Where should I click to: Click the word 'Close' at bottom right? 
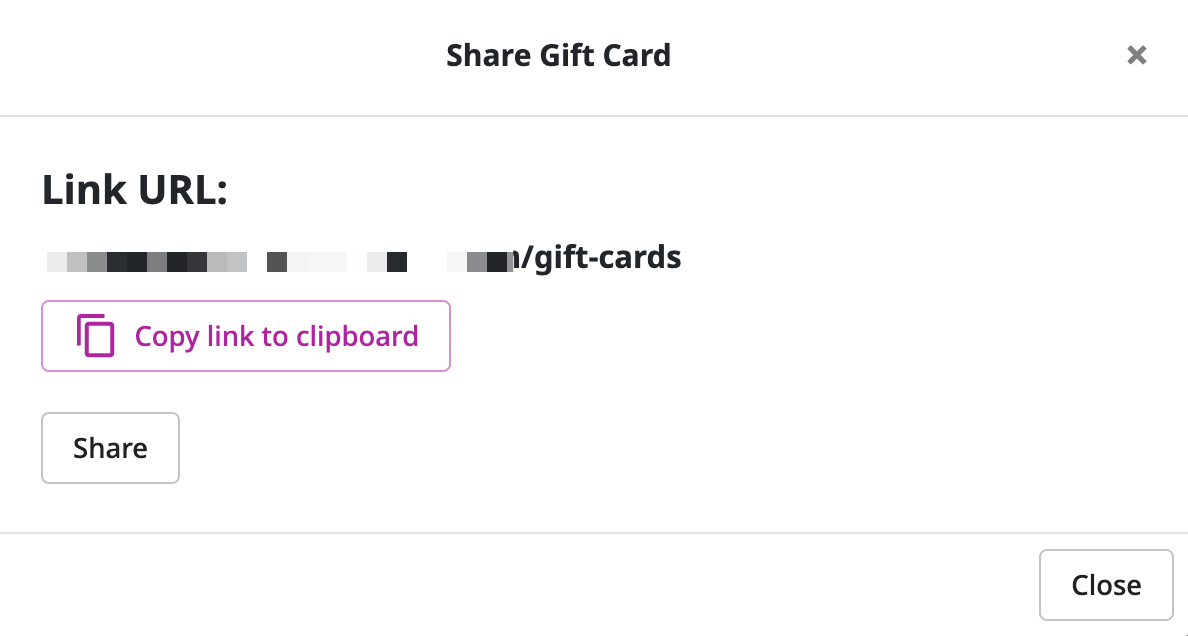coord(1106,585)
